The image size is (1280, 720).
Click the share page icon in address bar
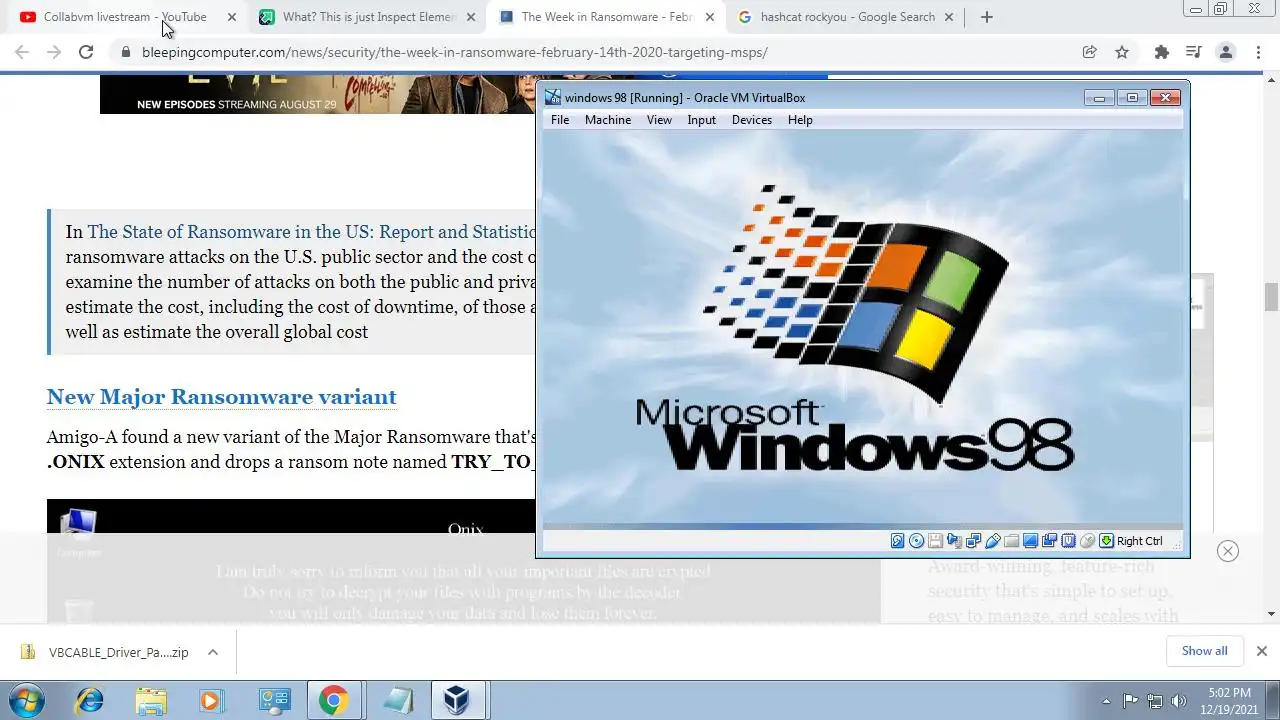[1090, 52]
